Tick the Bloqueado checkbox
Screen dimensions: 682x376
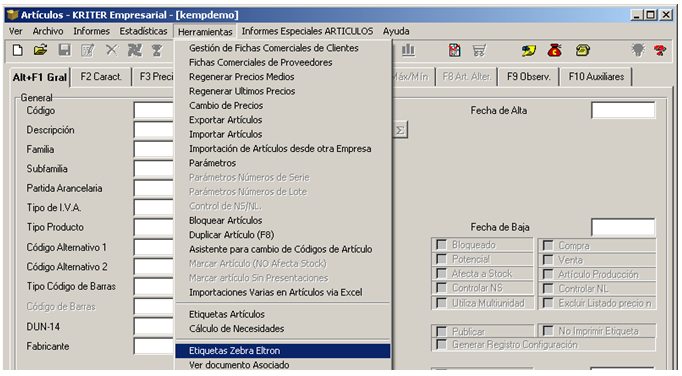[x=441, y=245]
